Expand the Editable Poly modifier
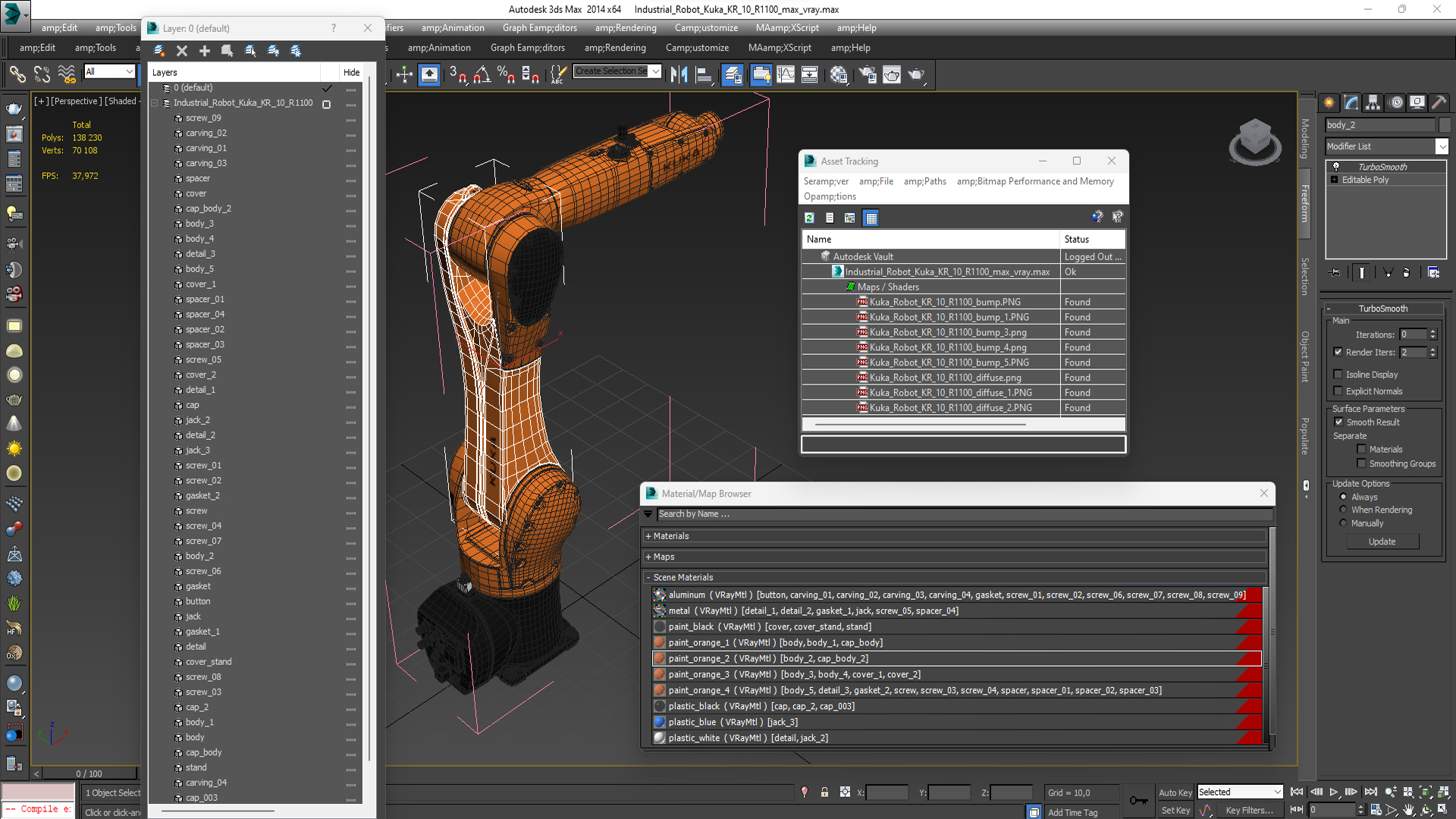The width and height of the screenshot is (1456, 819). point(1334,180)
